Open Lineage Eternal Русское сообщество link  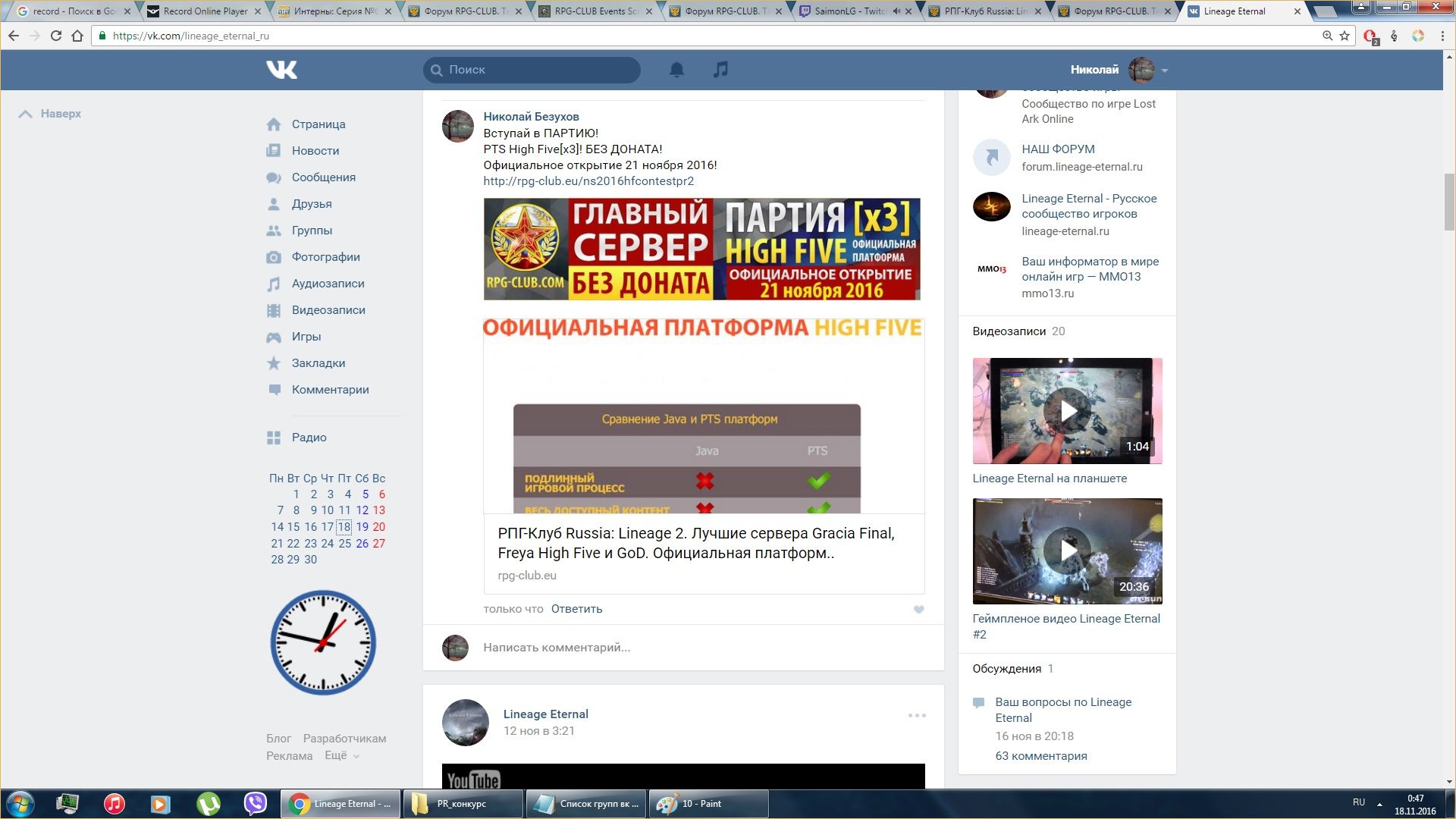pyautogui.click(x=1089, y=206)
